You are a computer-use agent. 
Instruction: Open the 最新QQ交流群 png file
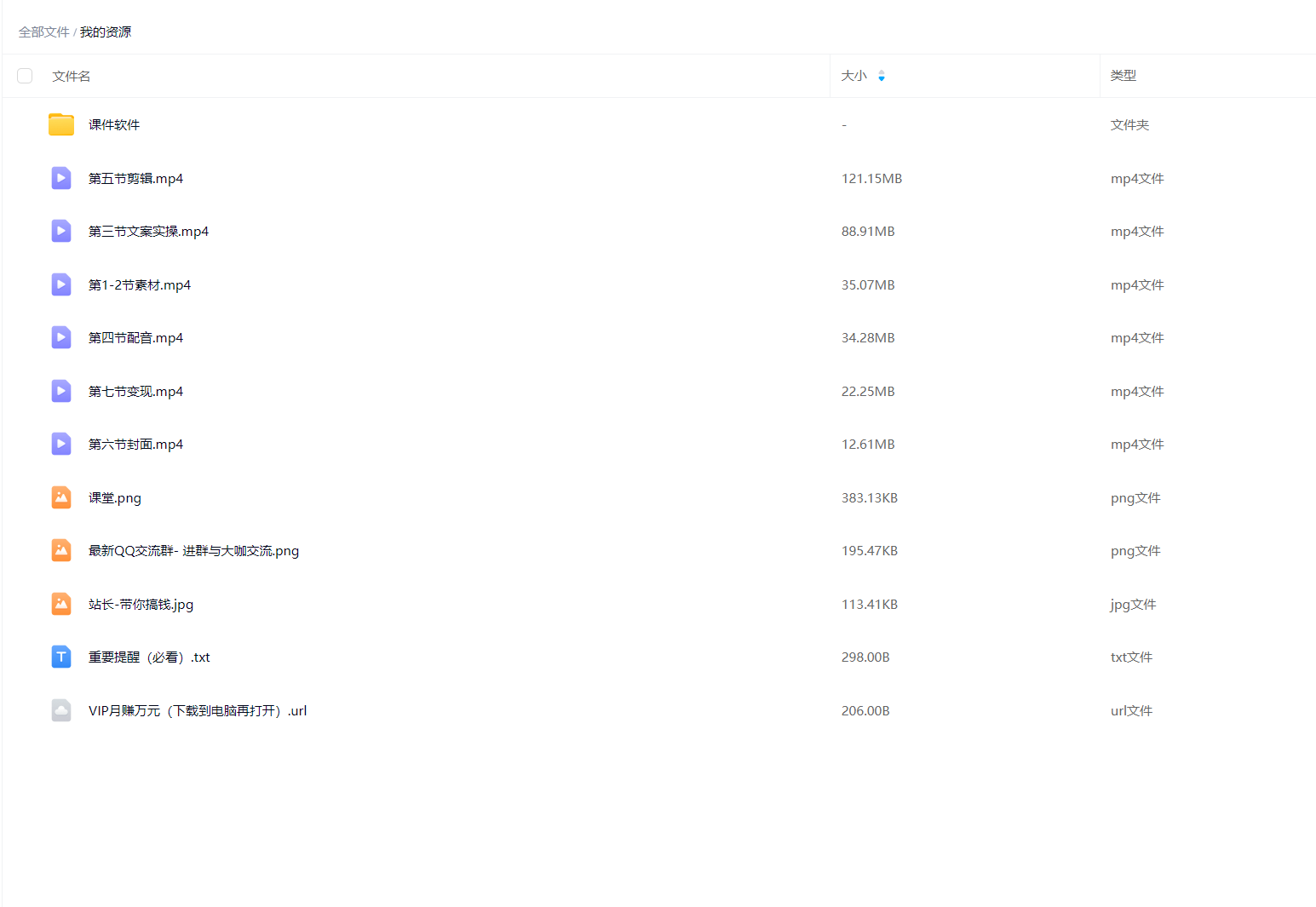coord(193,551)
